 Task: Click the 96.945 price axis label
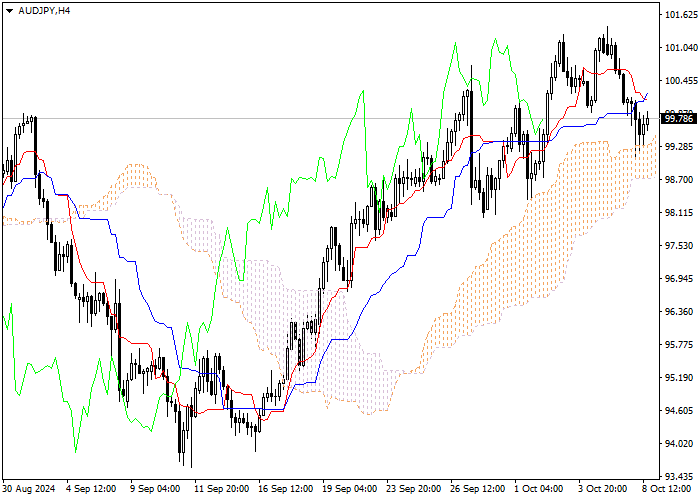pos(681,279)
